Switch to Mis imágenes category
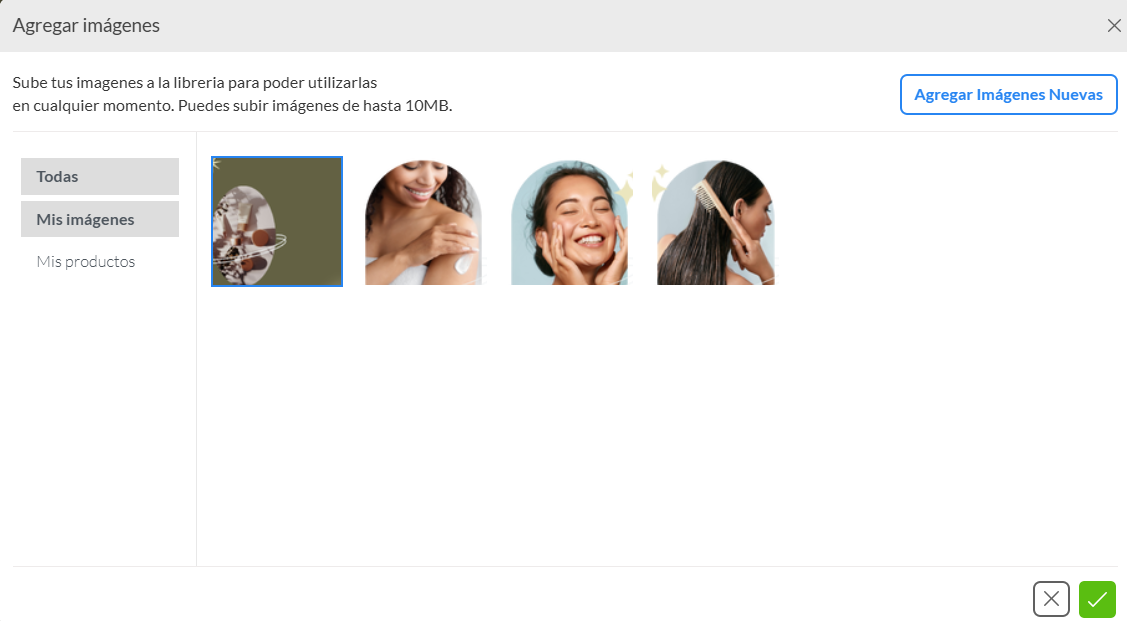The height and width of the screenshot is (621, 1127). tap(100, 219)
